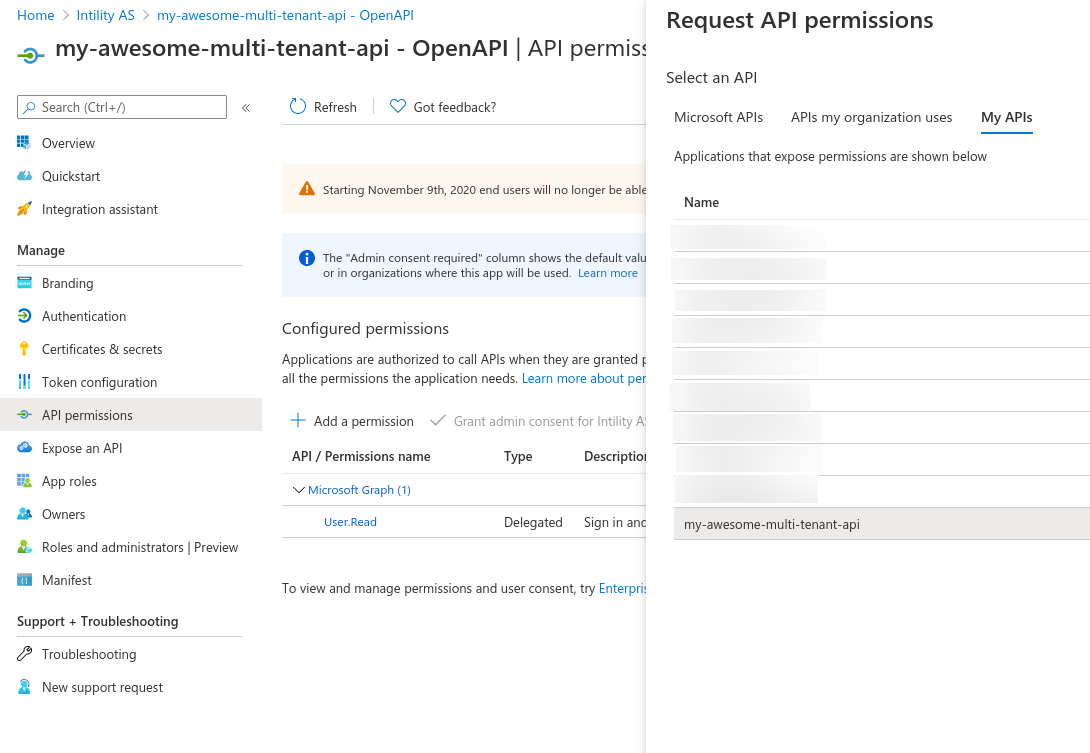Click Add a permission button
1090x753 pixels.
point(352,421)
